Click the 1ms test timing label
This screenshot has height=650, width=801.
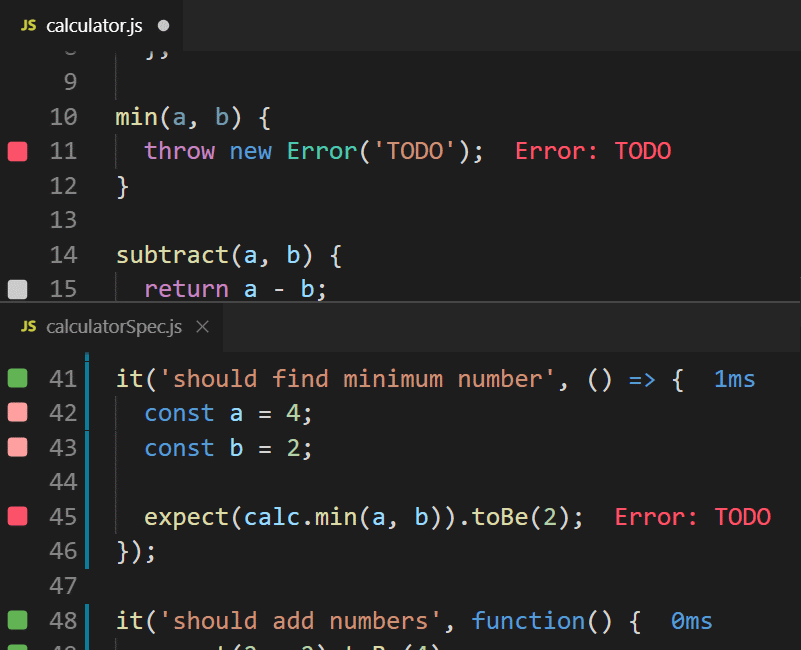pos(736,378)
